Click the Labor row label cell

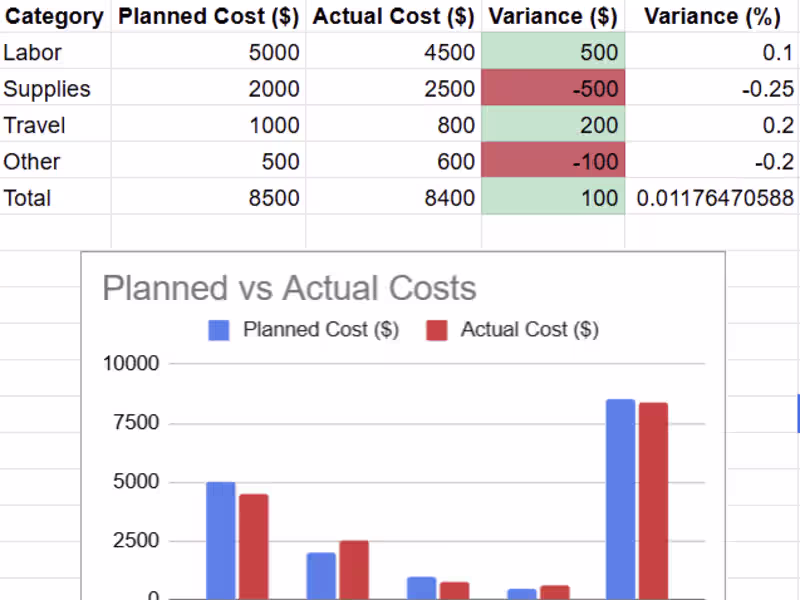(54, 52)
